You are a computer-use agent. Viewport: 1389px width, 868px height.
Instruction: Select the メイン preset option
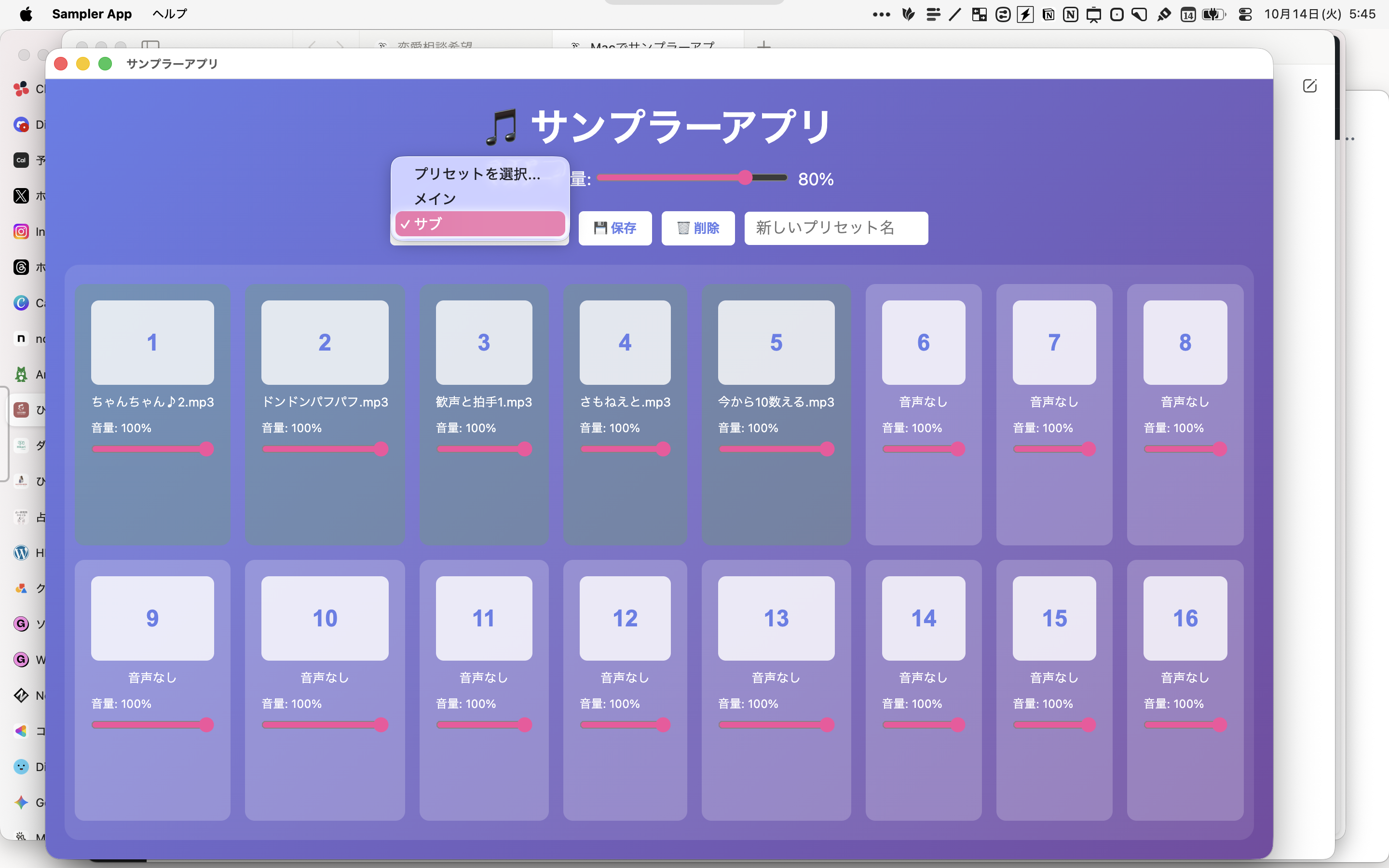point(435,199)
